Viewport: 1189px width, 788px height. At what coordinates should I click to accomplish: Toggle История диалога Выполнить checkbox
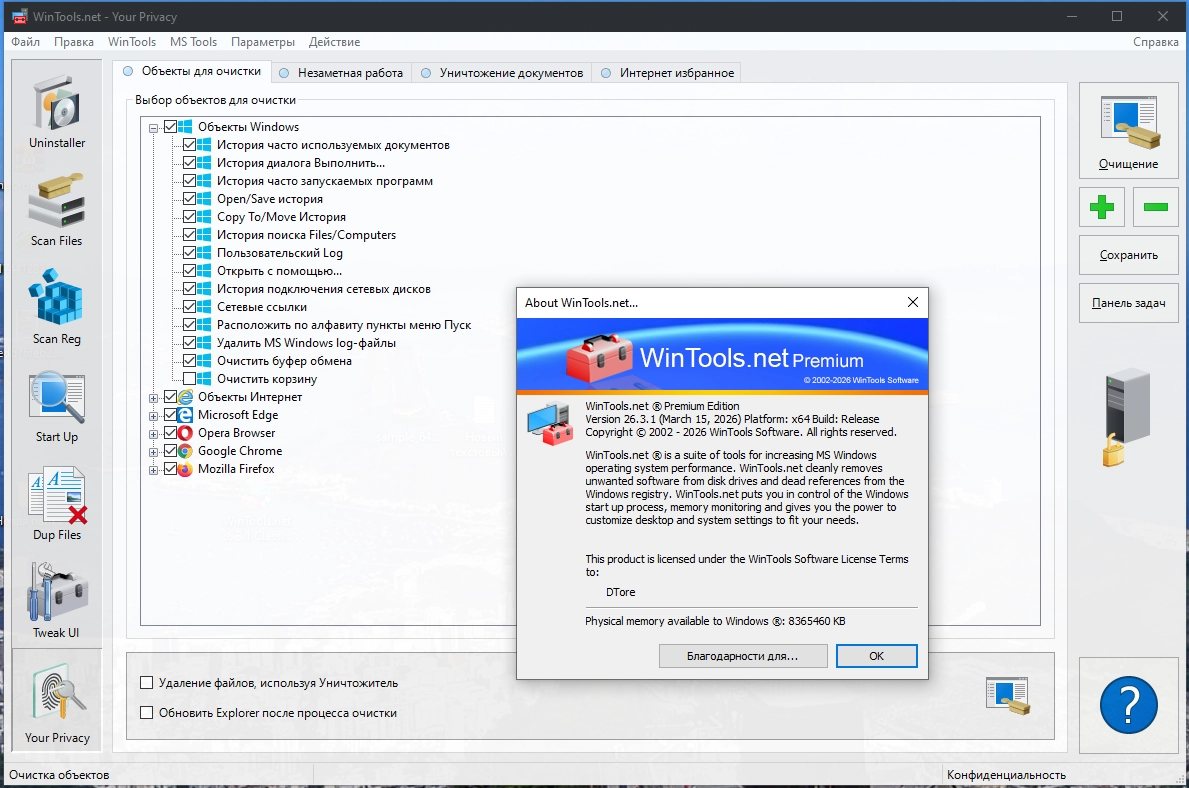click(190, 163)
